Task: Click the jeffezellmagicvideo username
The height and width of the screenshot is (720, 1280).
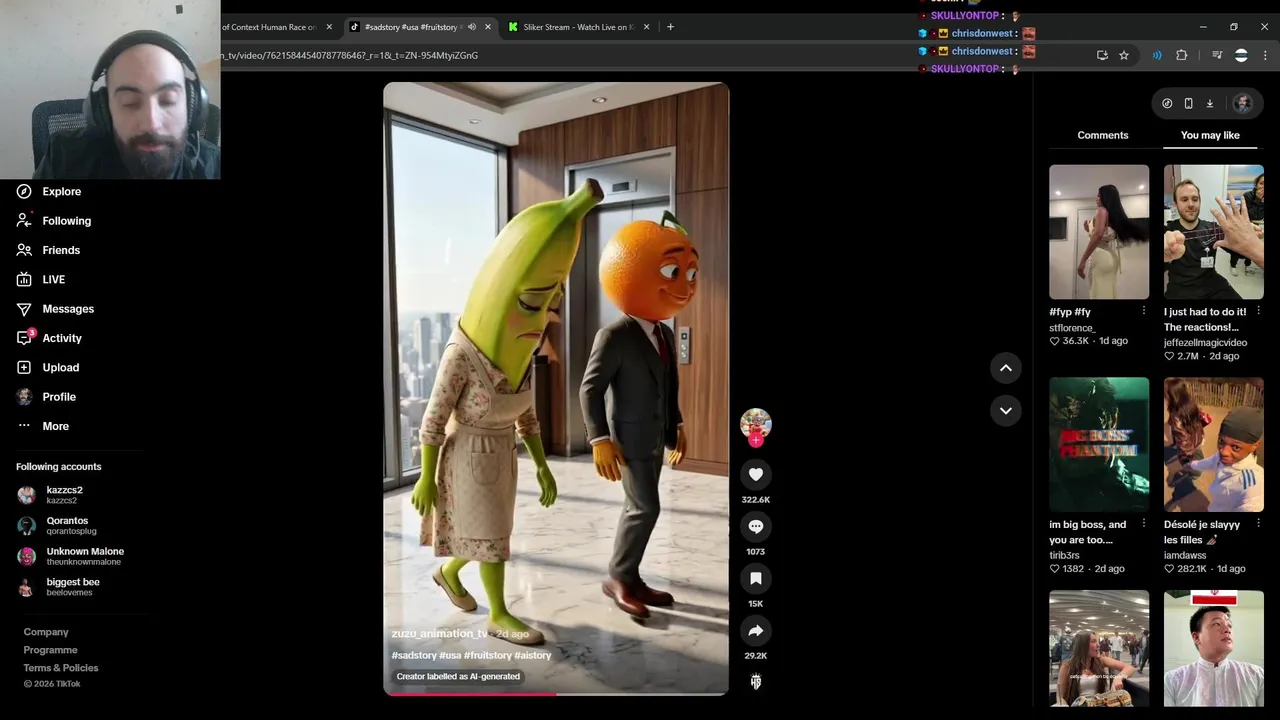Action: coord(1205,342)
